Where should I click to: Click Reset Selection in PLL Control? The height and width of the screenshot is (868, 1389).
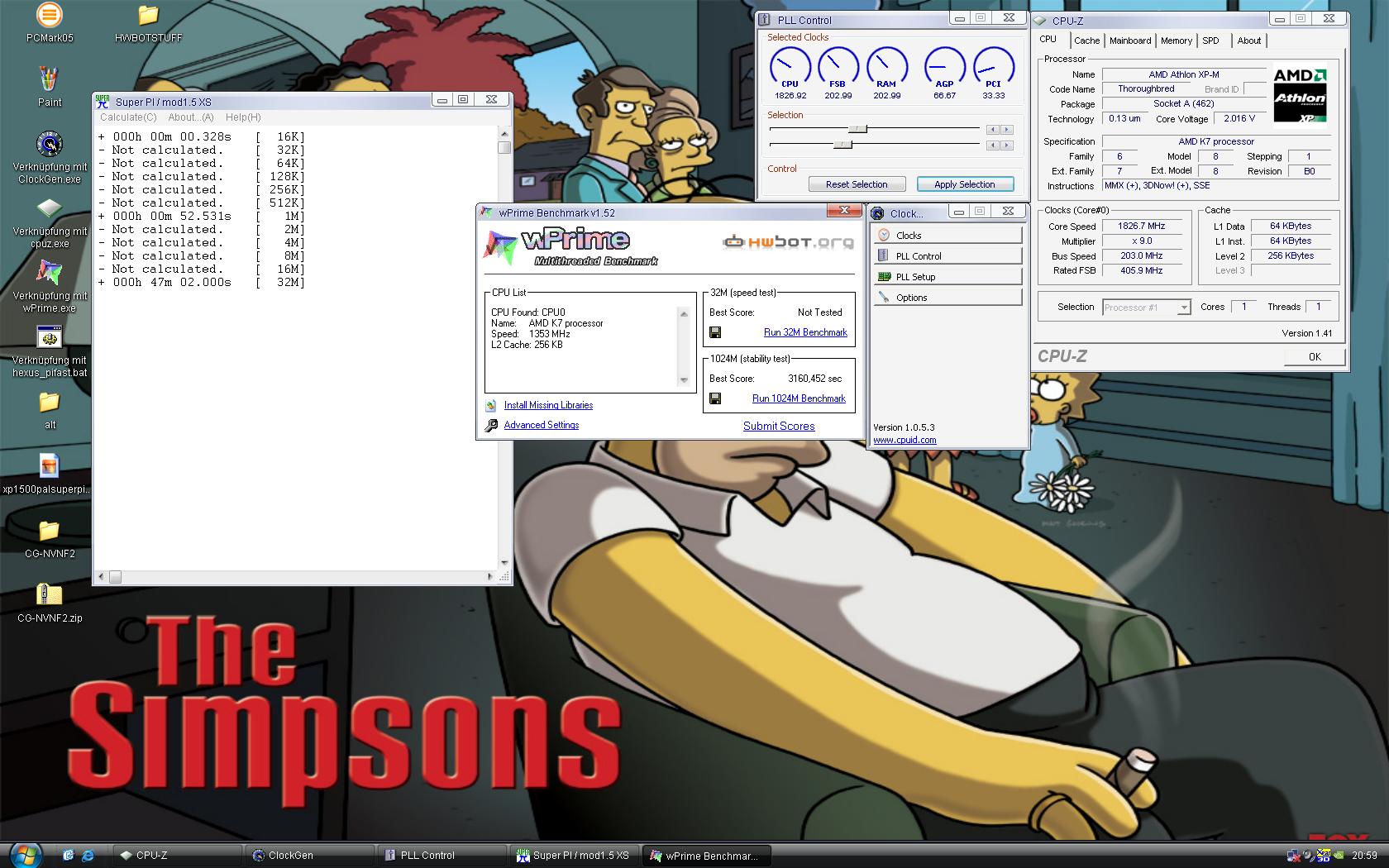857,184
